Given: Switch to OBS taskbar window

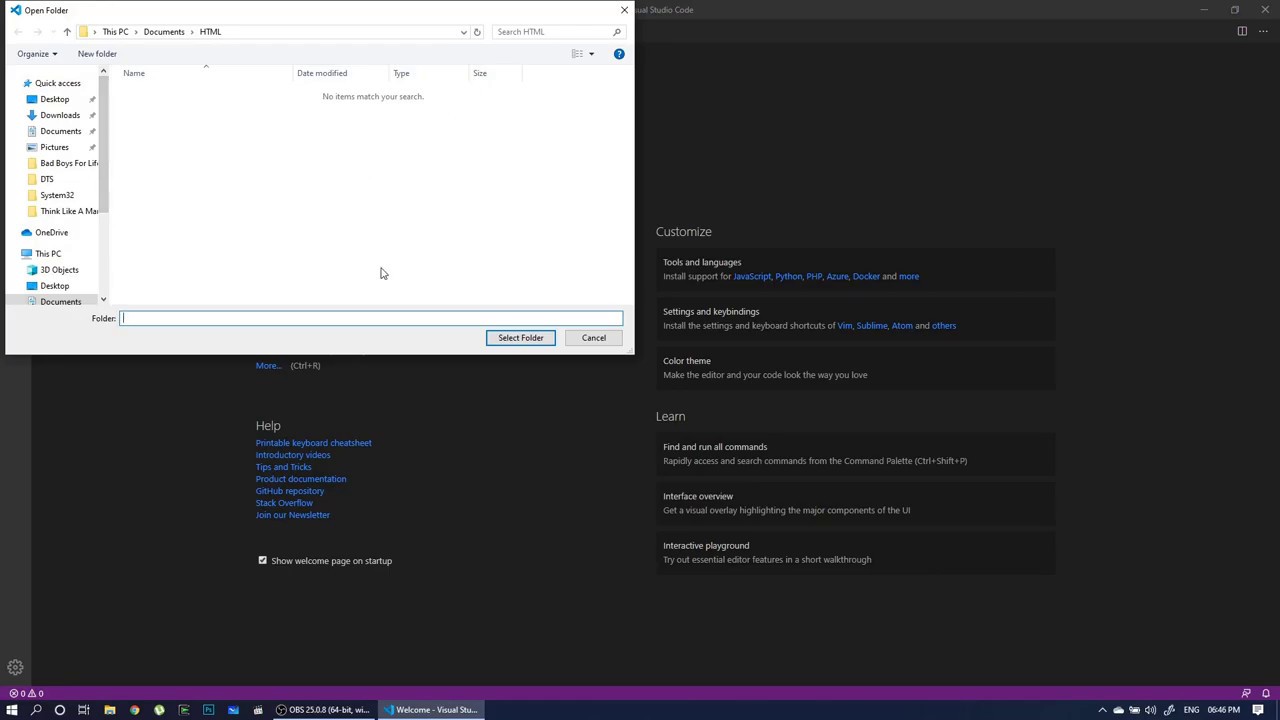Looking at the screenshot, I should pyautogui.click(x=322, y=710).
